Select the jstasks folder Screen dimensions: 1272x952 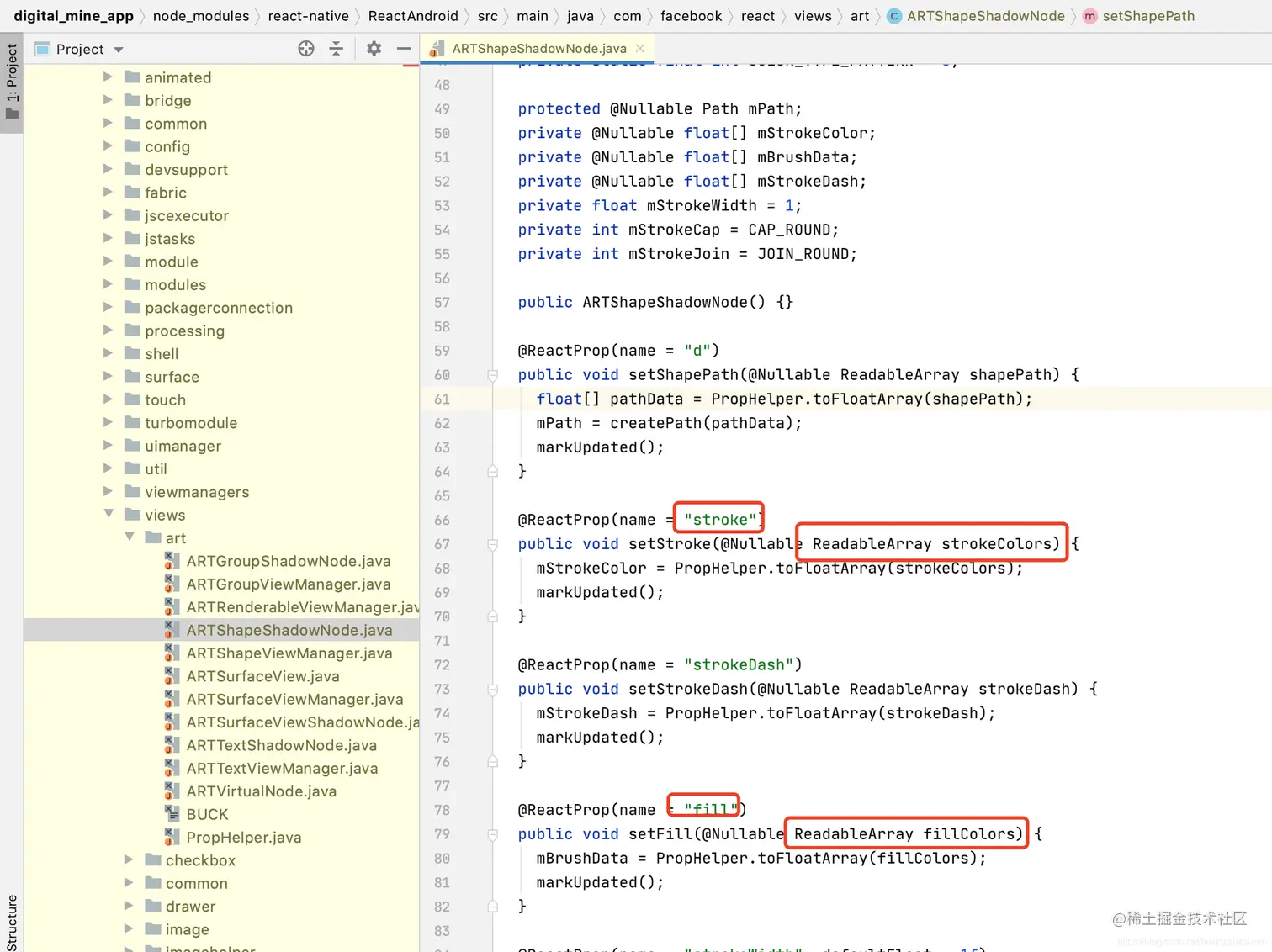pos(169,239)
